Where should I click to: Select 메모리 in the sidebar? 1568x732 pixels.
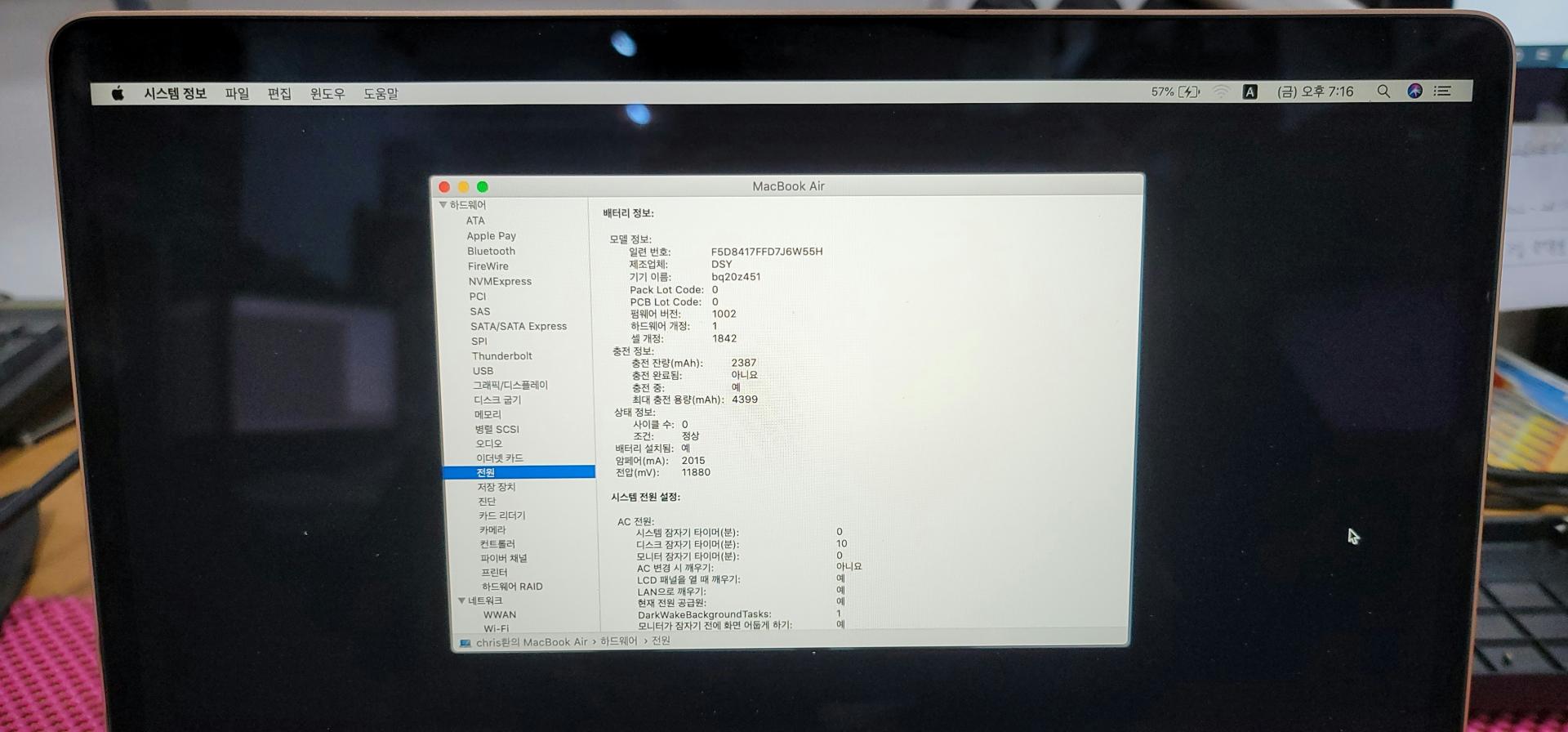pyautogui.click(x=488, y=414)
